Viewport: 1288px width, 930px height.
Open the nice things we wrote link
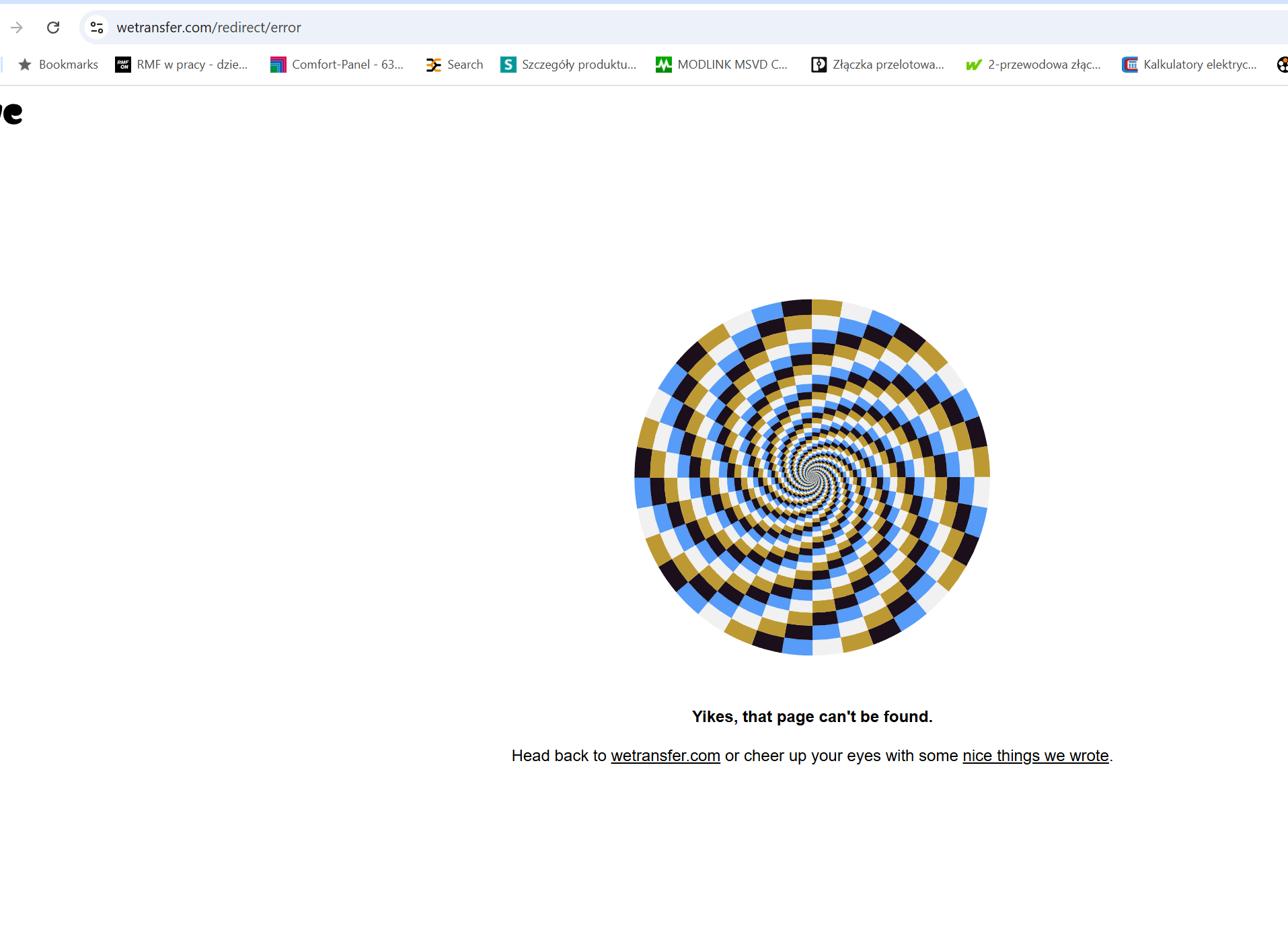(1035, 756)
